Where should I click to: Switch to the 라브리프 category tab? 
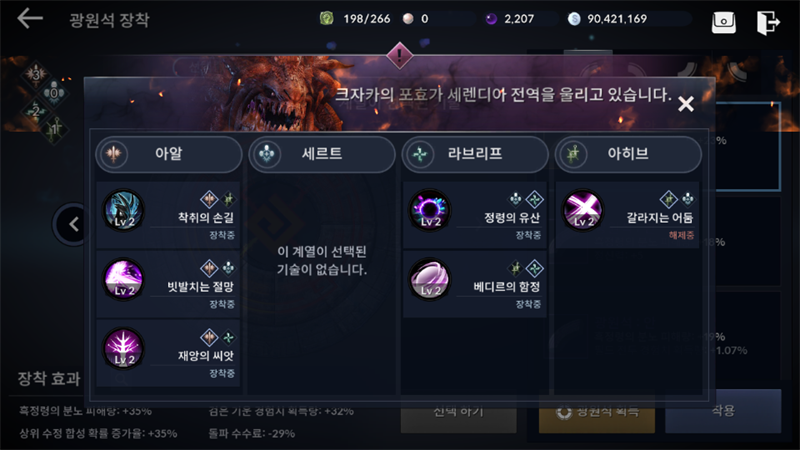[475, 154]
